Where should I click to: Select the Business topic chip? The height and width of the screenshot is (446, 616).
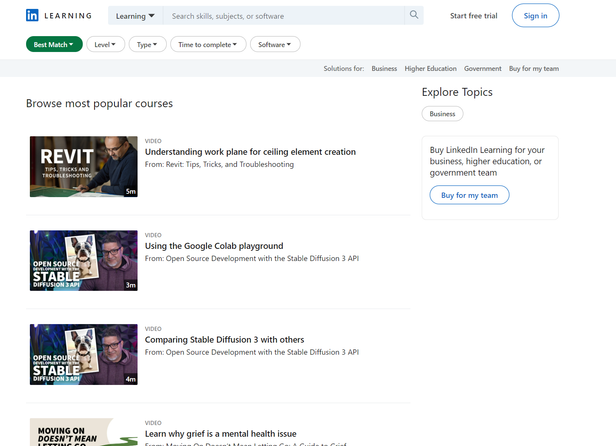442,114
